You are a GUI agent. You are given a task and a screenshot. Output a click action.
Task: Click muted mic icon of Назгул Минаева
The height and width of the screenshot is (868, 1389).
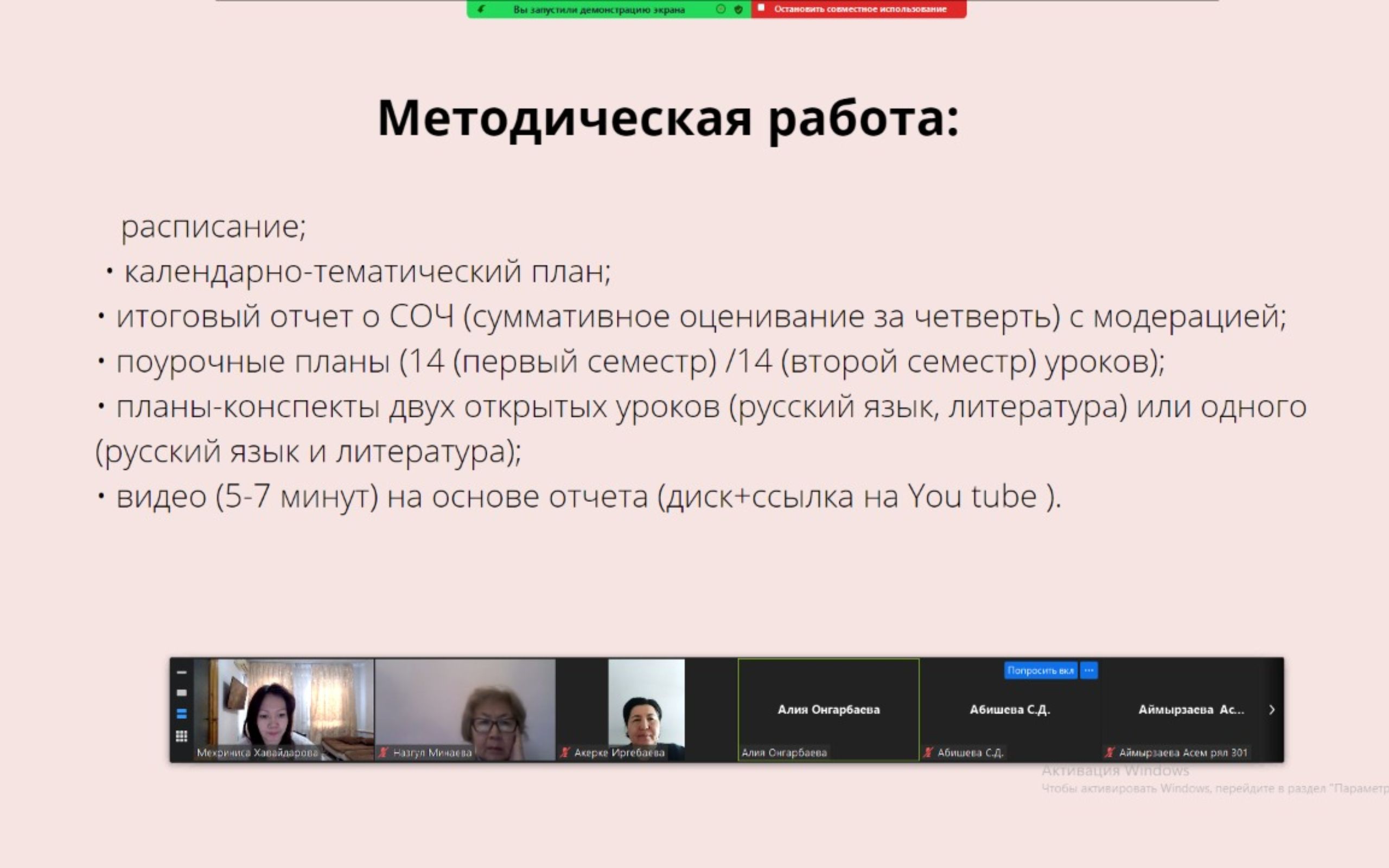pyautogui.click(x=384, y=752)
